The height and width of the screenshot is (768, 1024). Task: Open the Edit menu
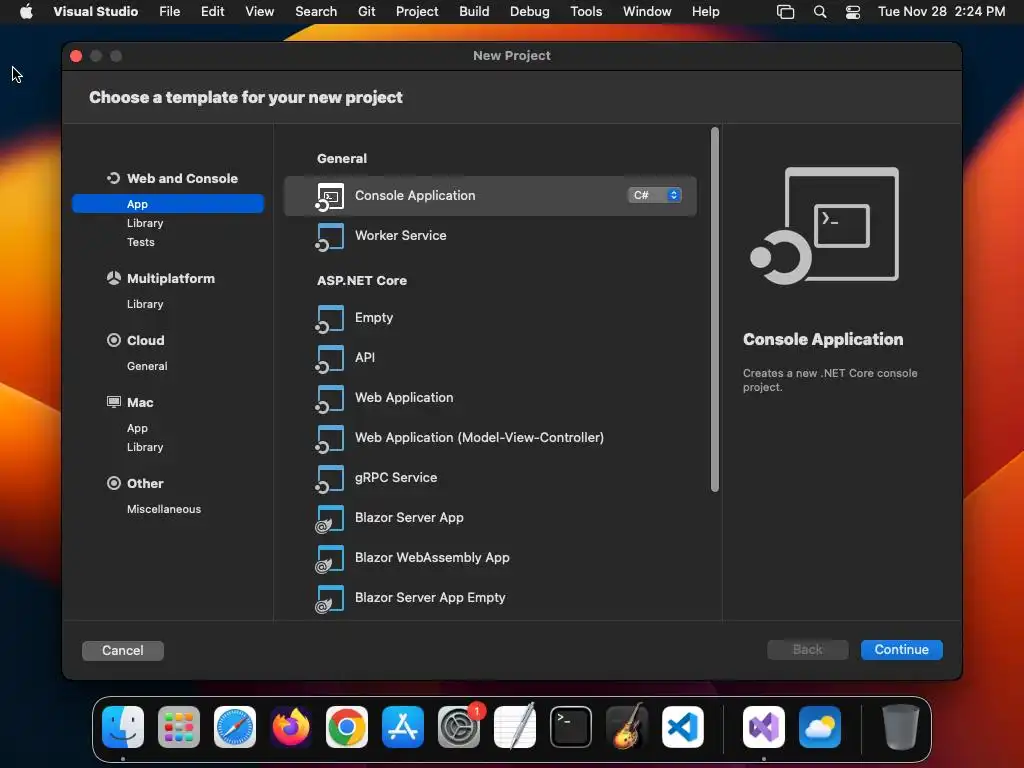(x=212, y=11)
